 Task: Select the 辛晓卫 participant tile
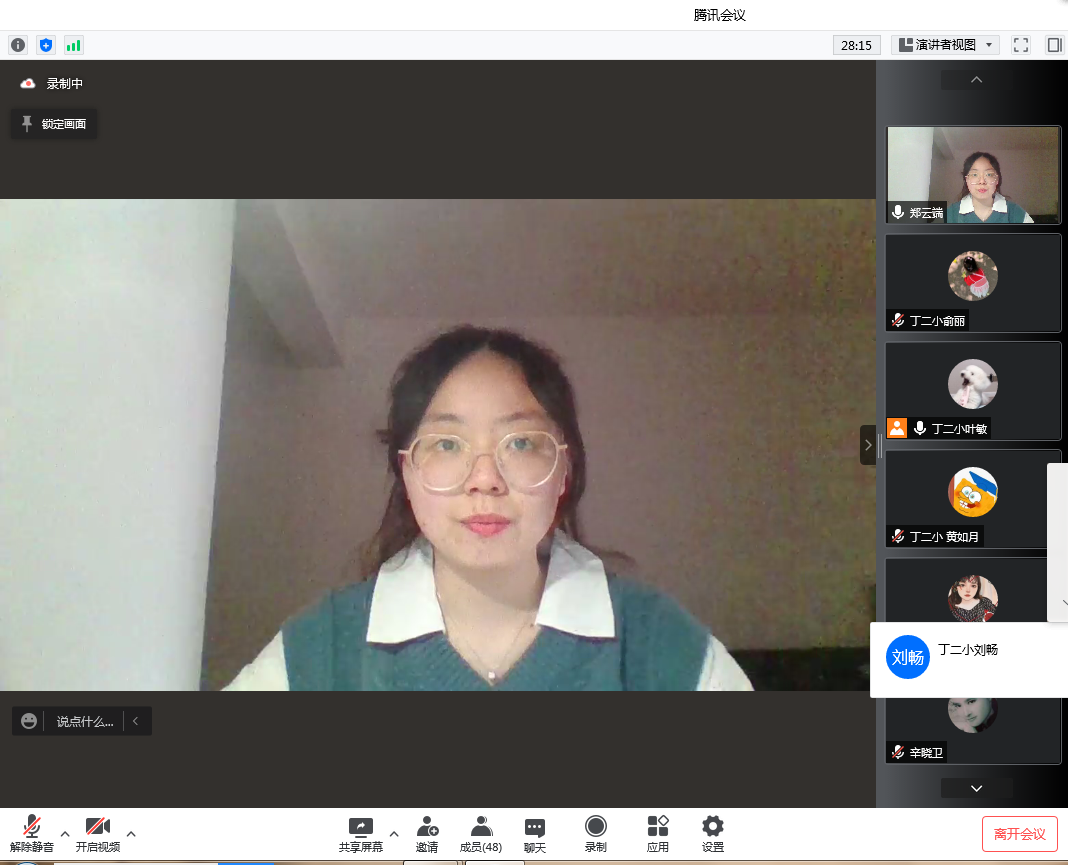coord(973,730)
